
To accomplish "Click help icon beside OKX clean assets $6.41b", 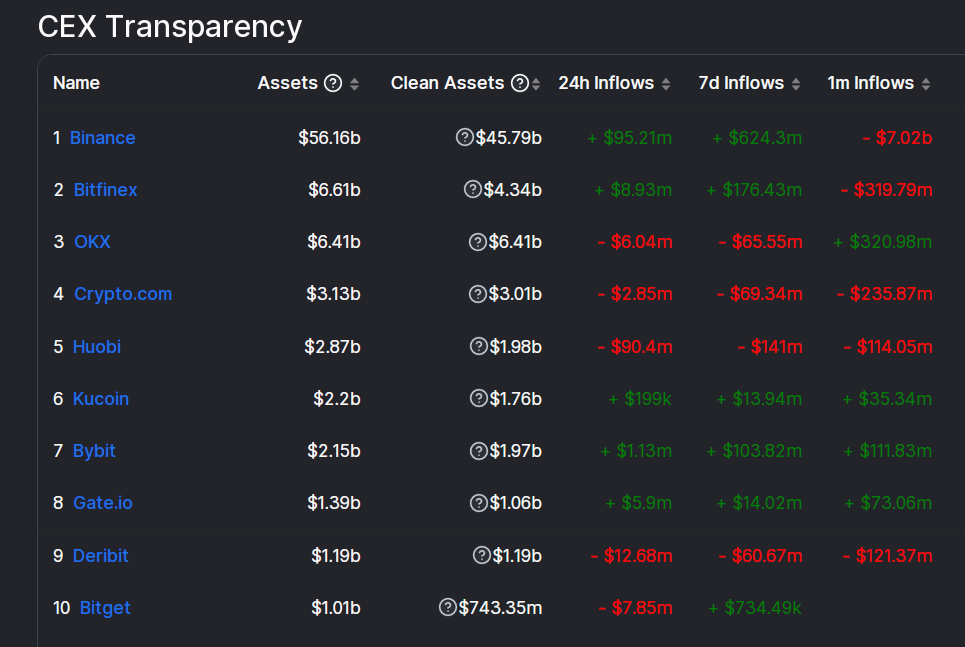I will coord(478,242).
